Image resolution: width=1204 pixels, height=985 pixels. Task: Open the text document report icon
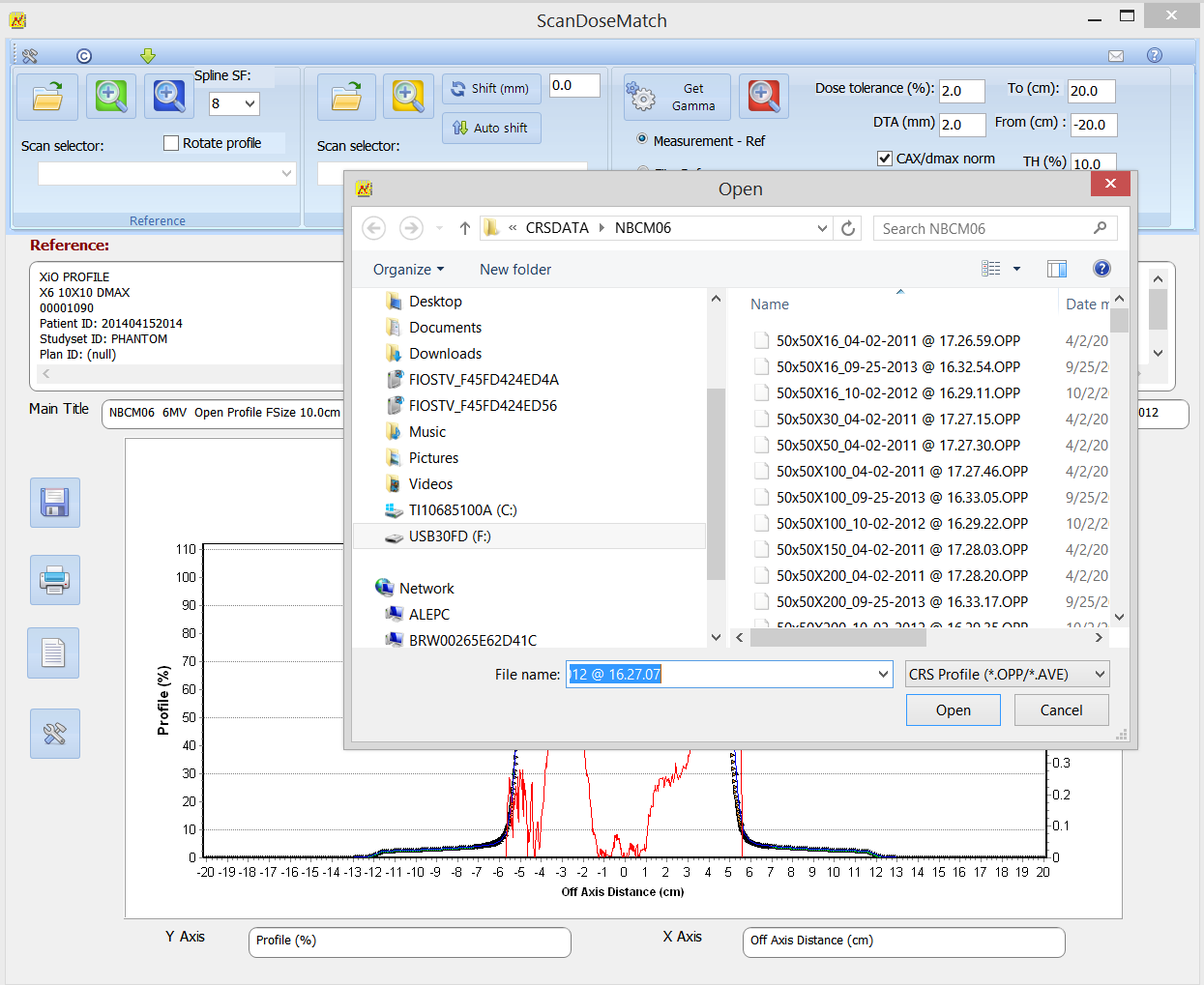54,653
